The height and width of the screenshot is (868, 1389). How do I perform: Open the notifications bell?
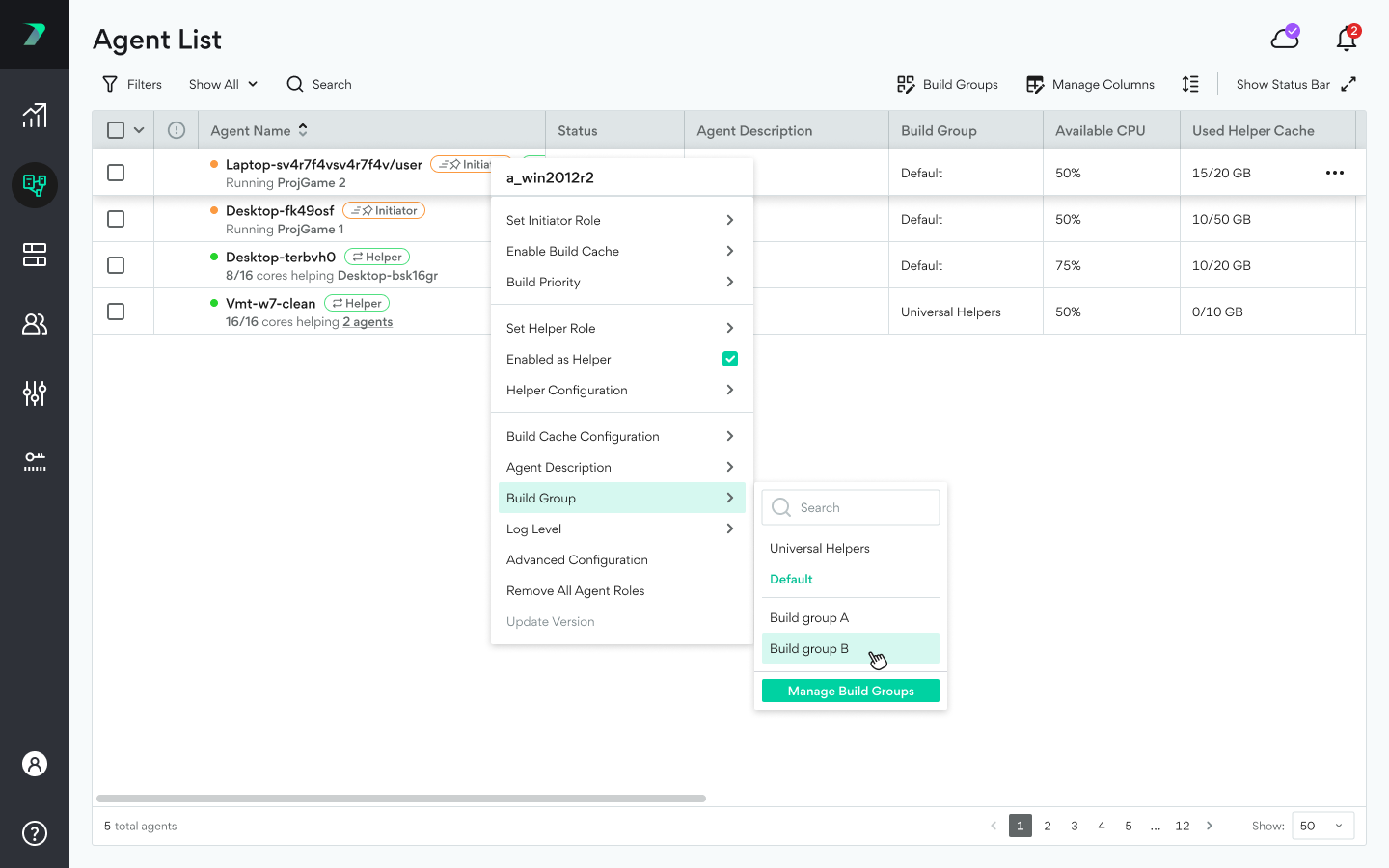pyautogui.click(x=1347, y=39)
